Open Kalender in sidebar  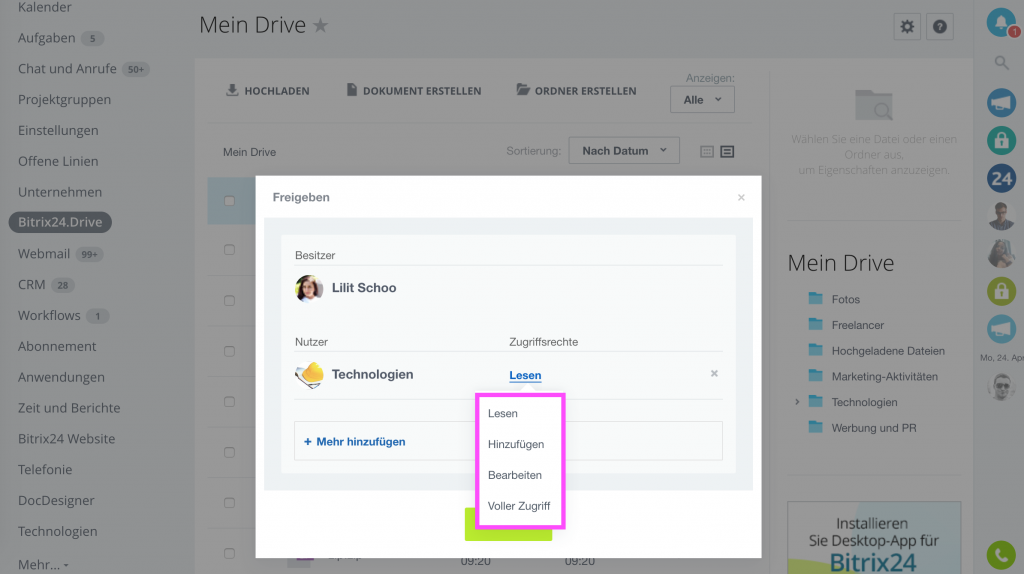pos(44,7)
